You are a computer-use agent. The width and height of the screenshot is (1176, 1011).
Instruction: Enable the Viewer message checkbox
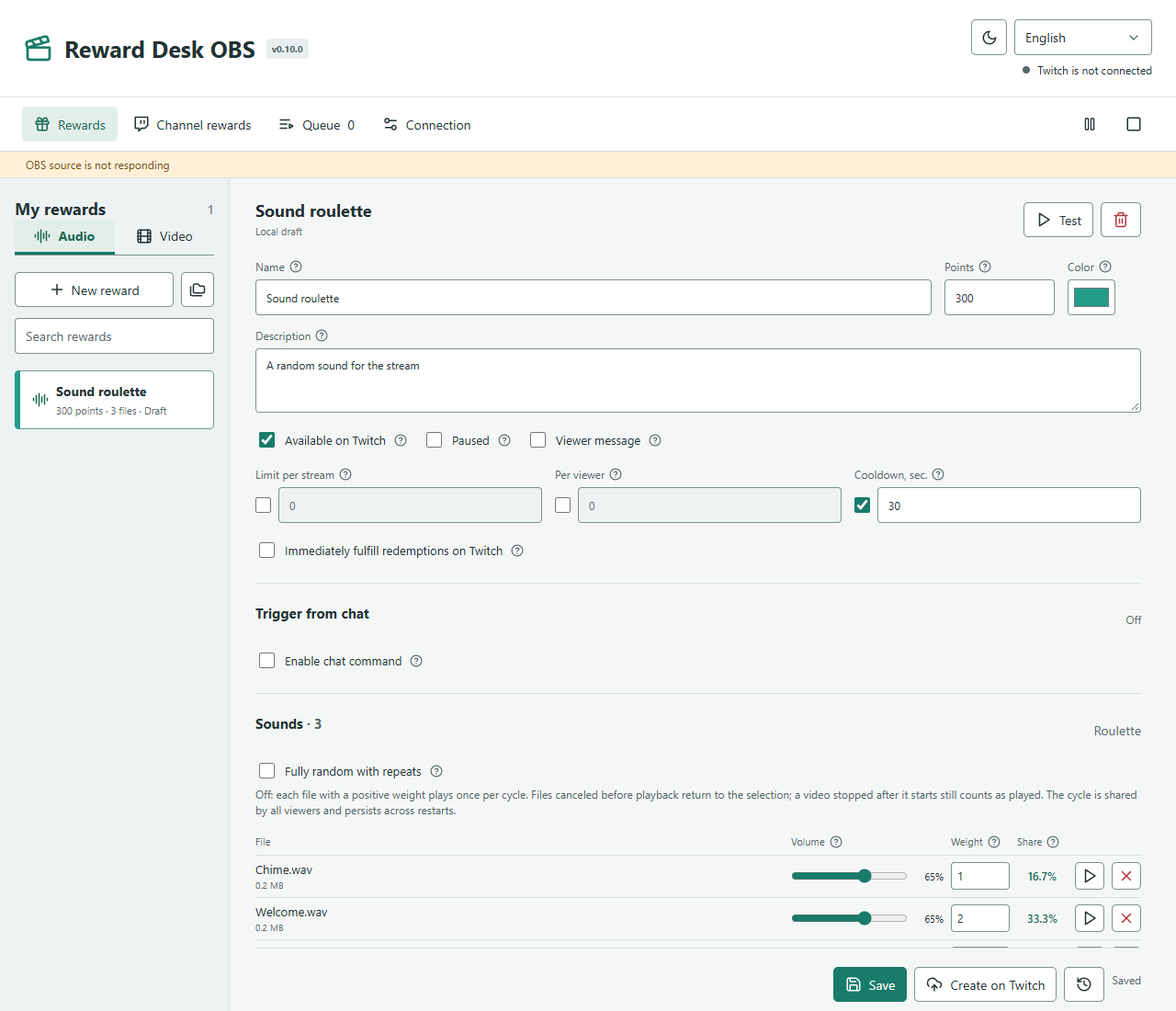pos(538,440)
